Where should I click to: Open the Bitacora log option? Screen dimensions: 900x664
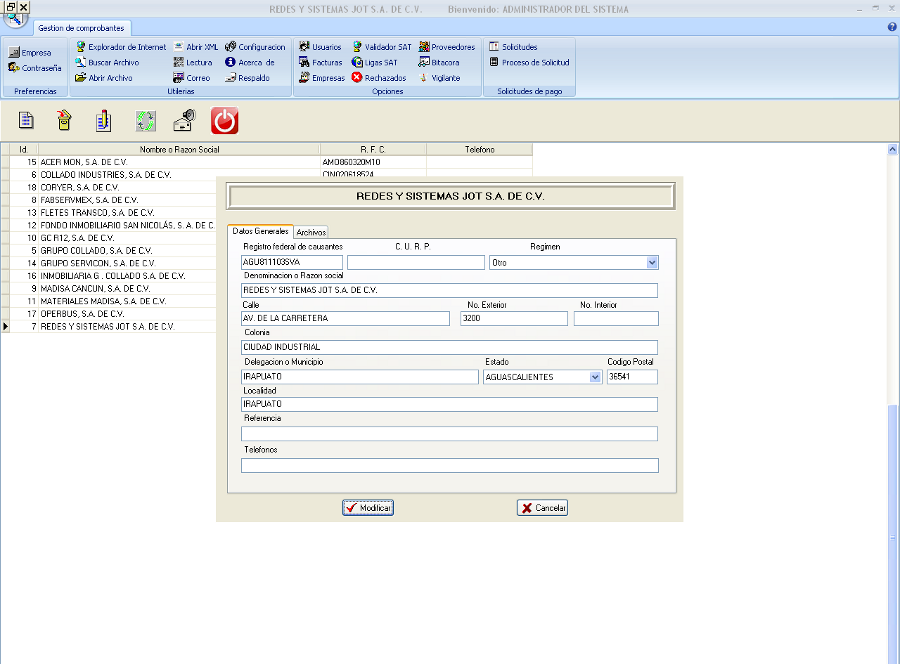[x=439, y=62]
